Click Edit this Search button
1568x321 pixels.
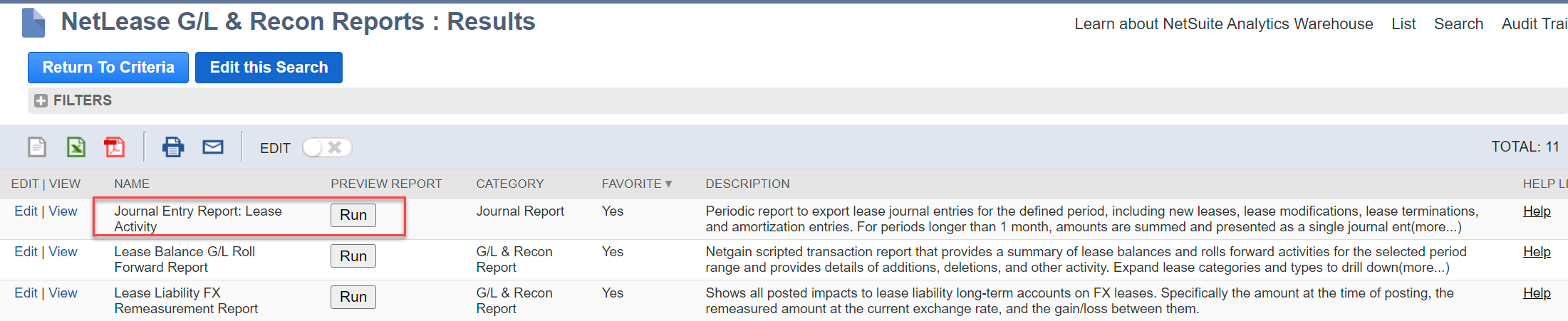(269, 68)
